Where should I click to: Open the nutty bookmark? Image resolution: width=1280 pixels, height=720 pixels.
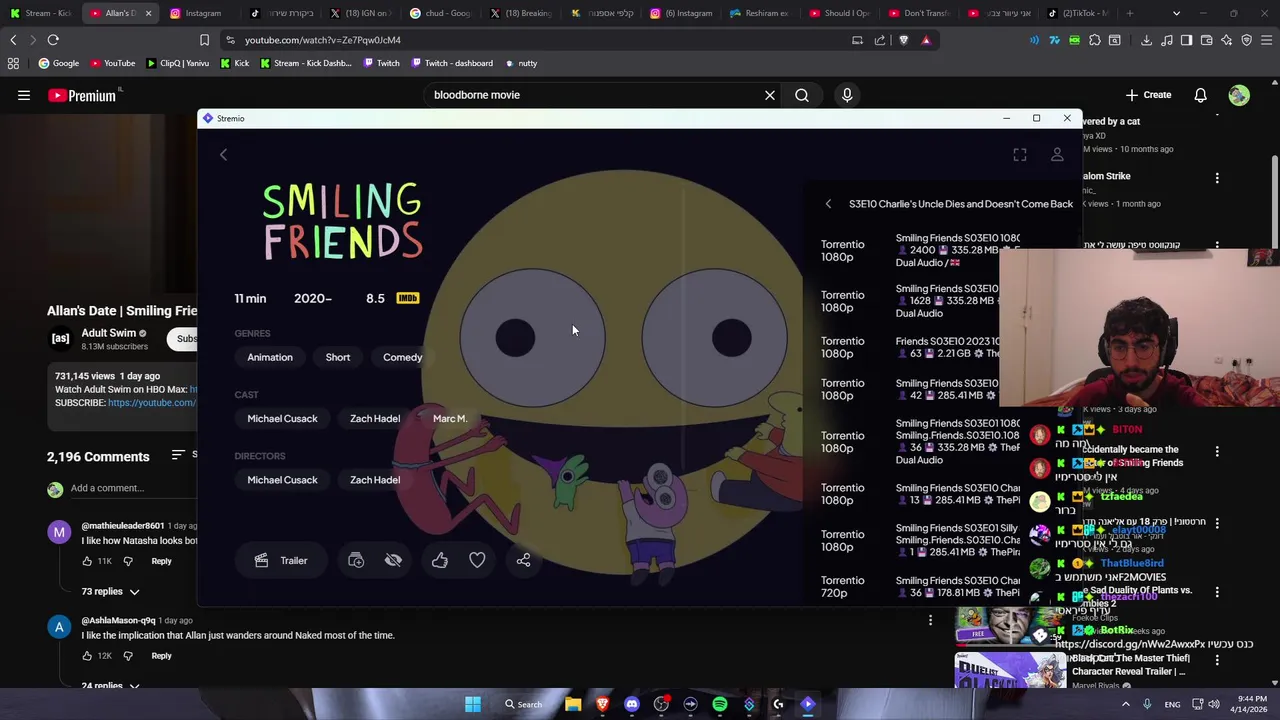tap(521, 63)
